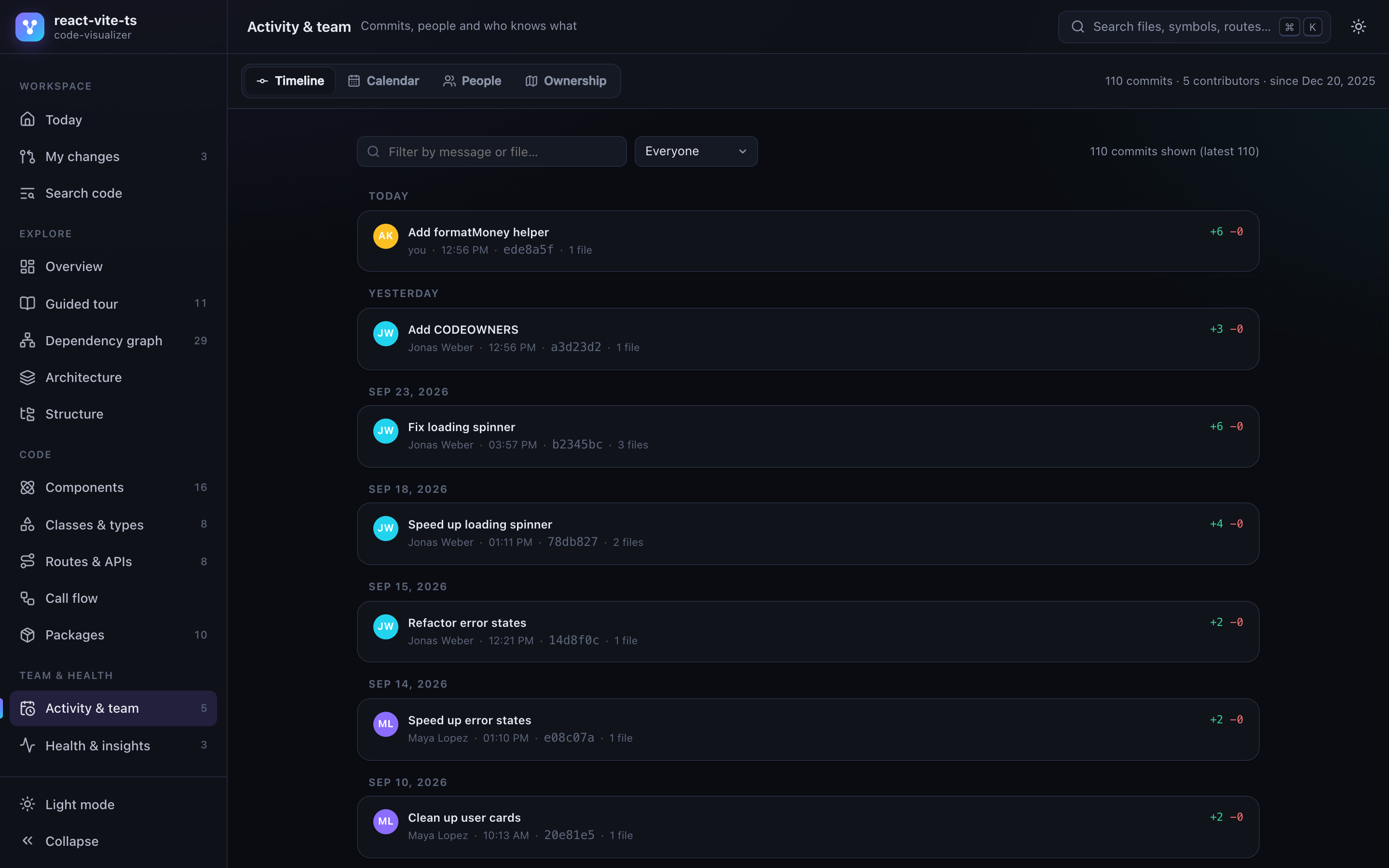The height and width of the screenshot is (868, 1389).
Task: Click the Packages box icon
Action: 27,635
